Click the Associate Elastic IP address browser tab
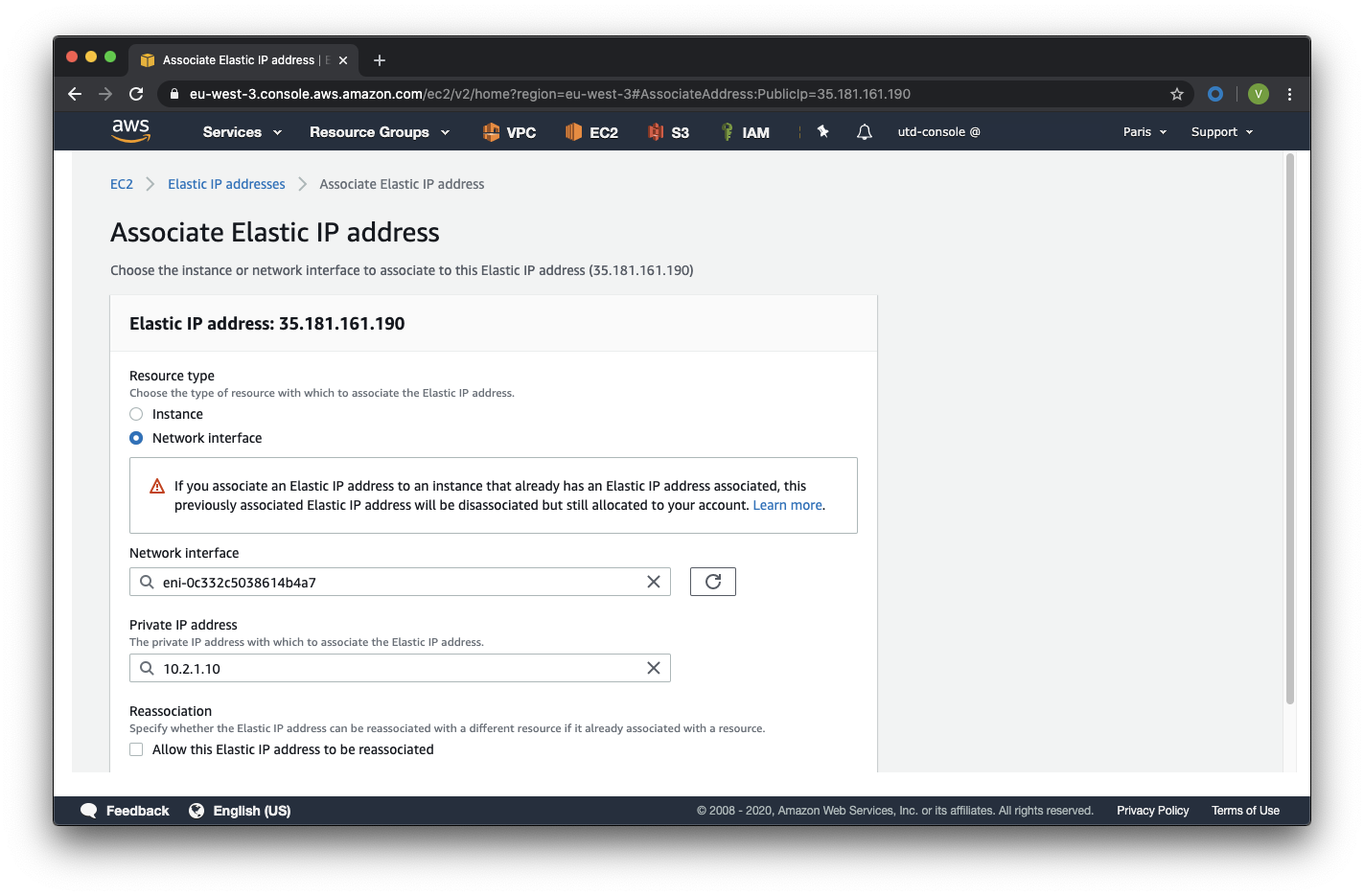Screen dimensions: 1364x896 (x=243, y=60)
